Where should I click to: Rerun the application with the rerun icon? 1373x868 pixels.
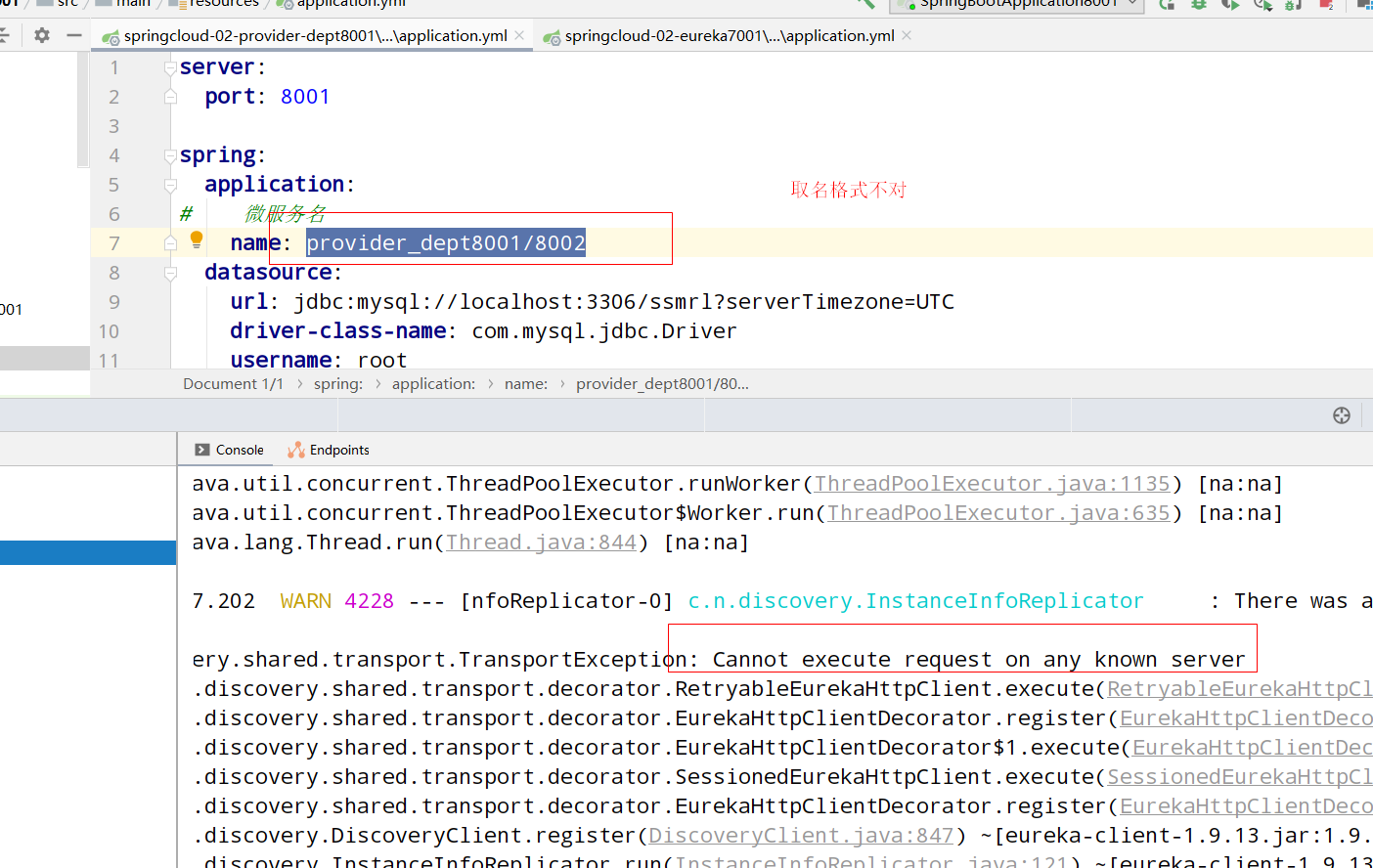point(1168,4)
